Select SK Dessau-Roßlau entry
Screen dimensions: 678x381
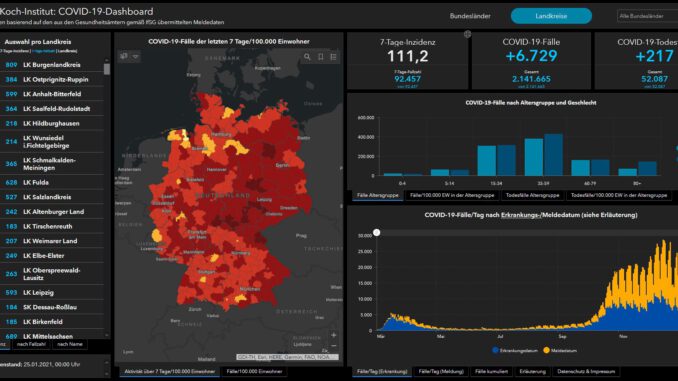(52, 307)
